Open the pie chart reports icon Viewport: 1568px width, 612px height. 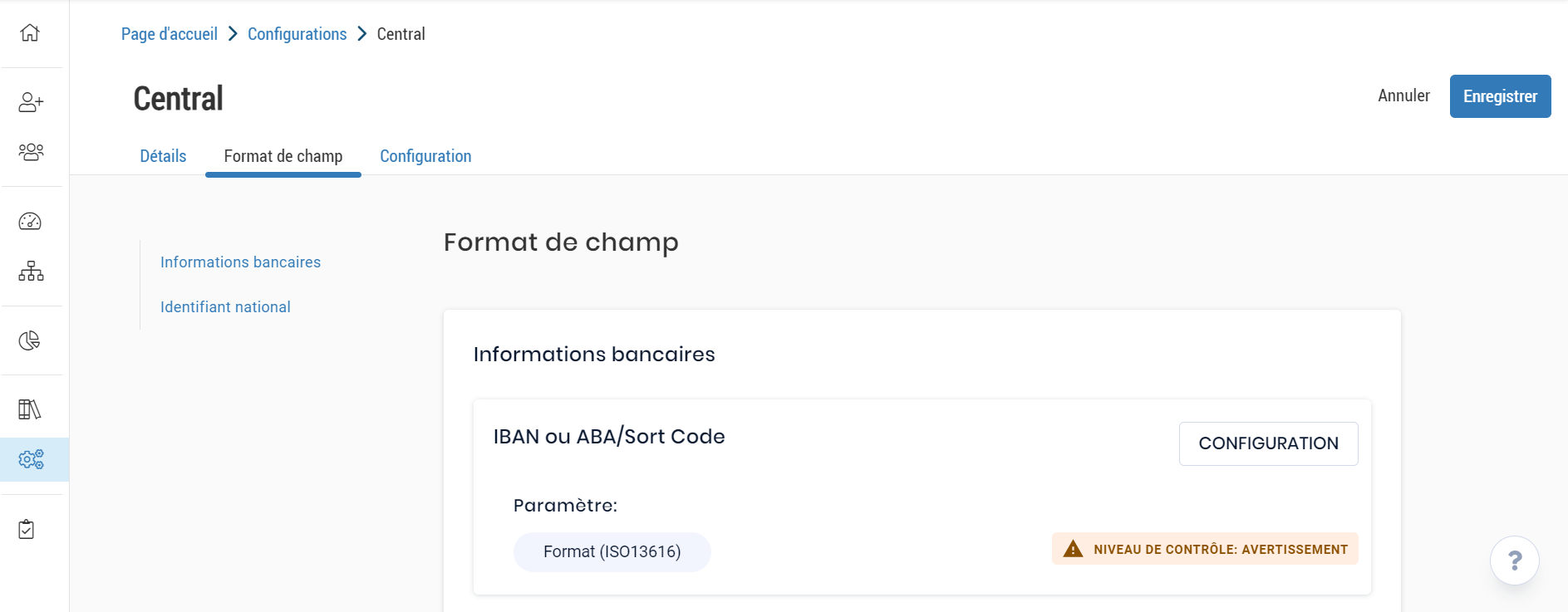tap(30, 340)
